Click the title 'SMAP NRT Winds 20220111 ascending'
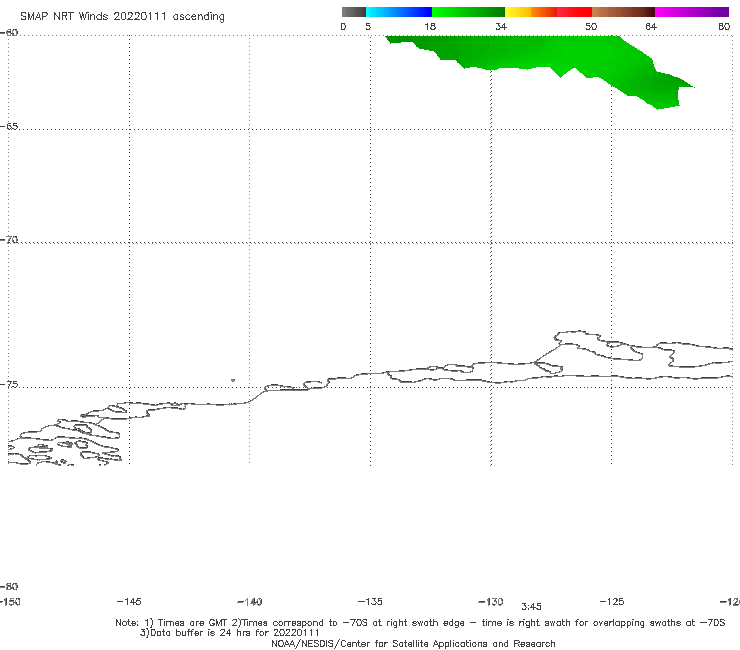Screen dimensions: 740x650 [122, 17]
